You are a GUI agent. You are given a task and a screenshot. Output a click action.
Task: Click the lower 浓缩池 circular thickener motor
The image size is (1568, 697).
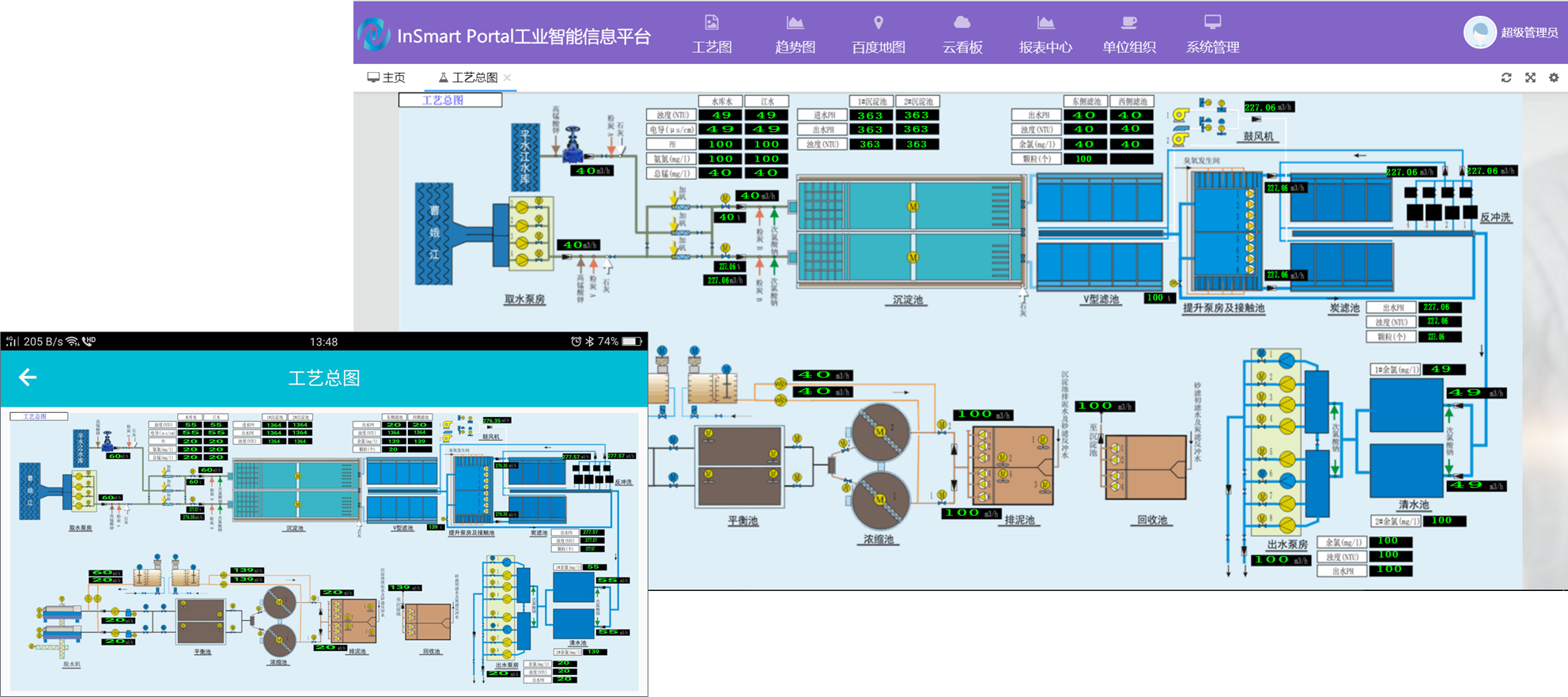(x=879, y=499)
